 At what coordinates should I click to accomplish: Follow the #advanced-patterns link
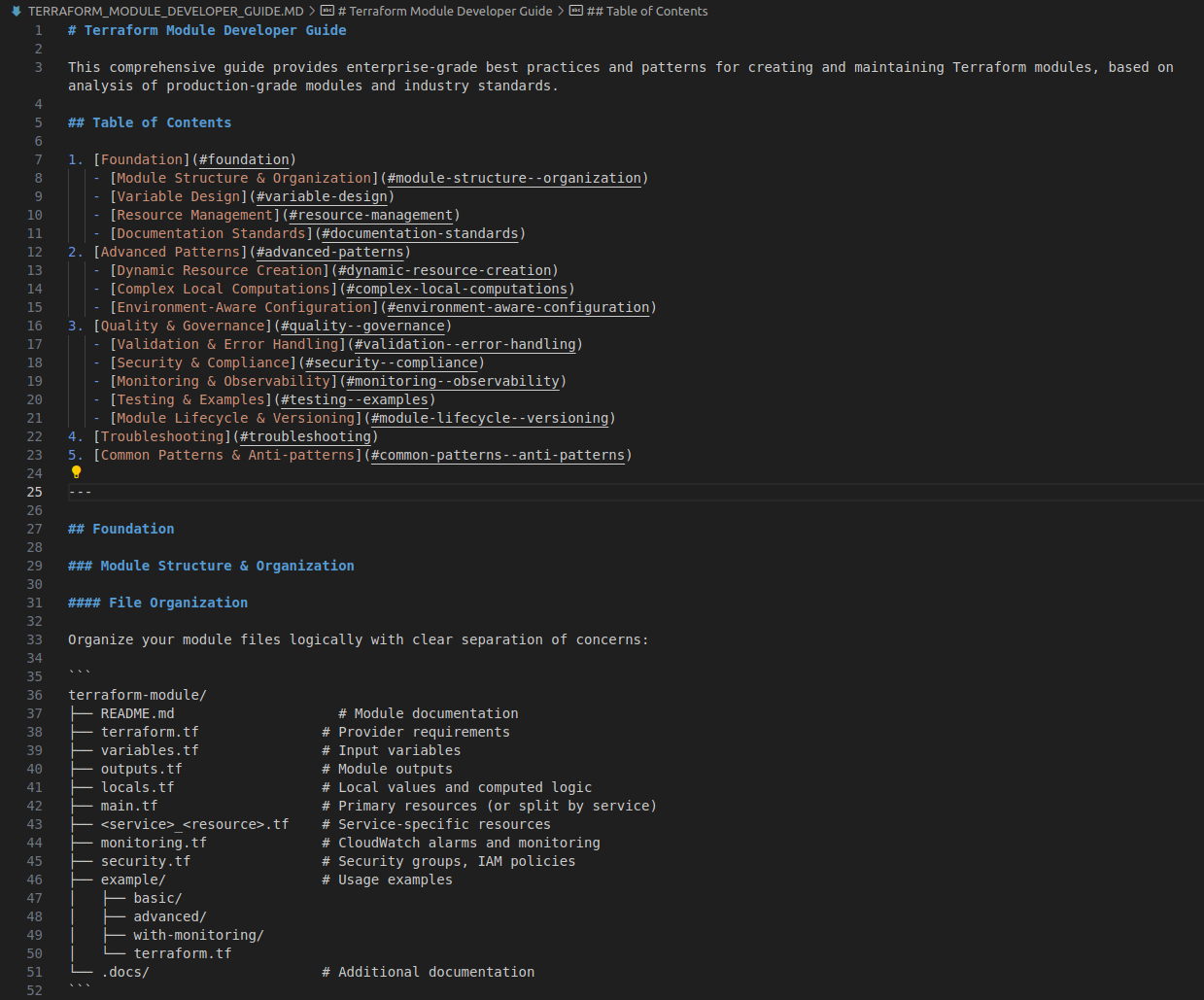[x=329, y=252]
